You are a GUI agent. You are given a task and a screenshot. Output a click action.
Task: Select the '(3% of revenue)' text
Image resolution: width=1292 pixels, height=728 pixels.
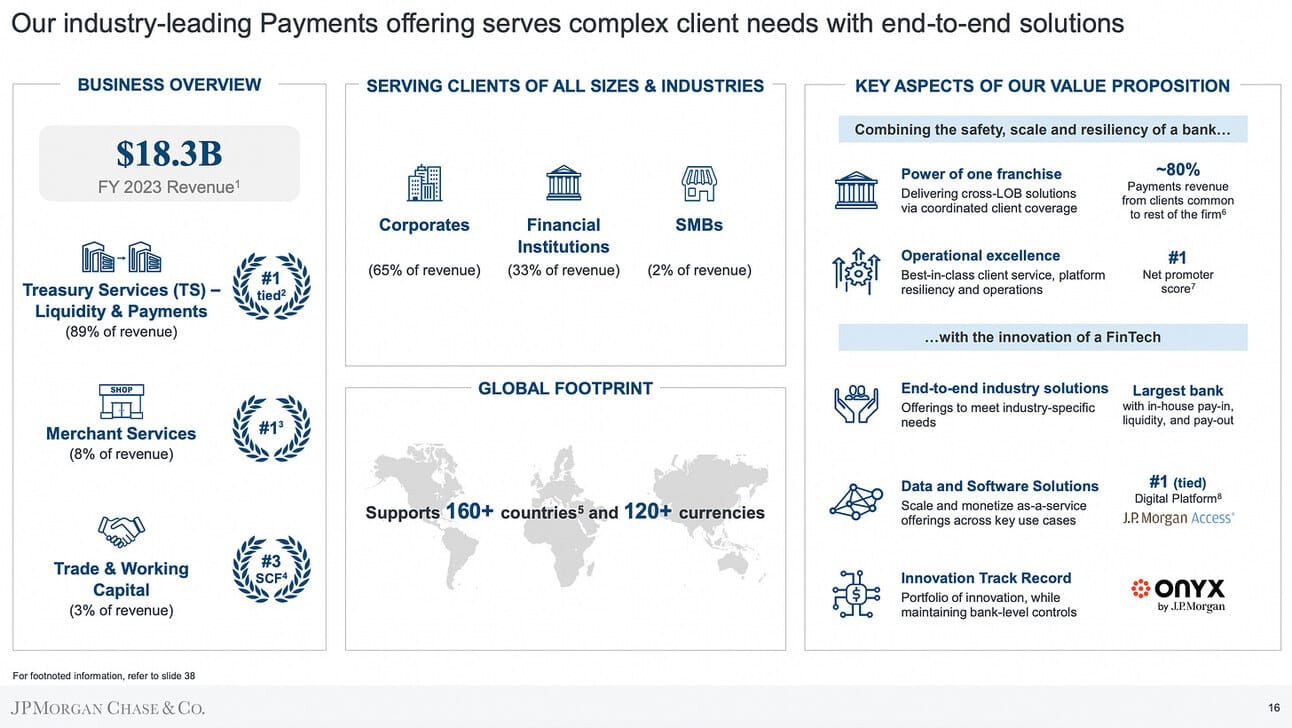121,610
